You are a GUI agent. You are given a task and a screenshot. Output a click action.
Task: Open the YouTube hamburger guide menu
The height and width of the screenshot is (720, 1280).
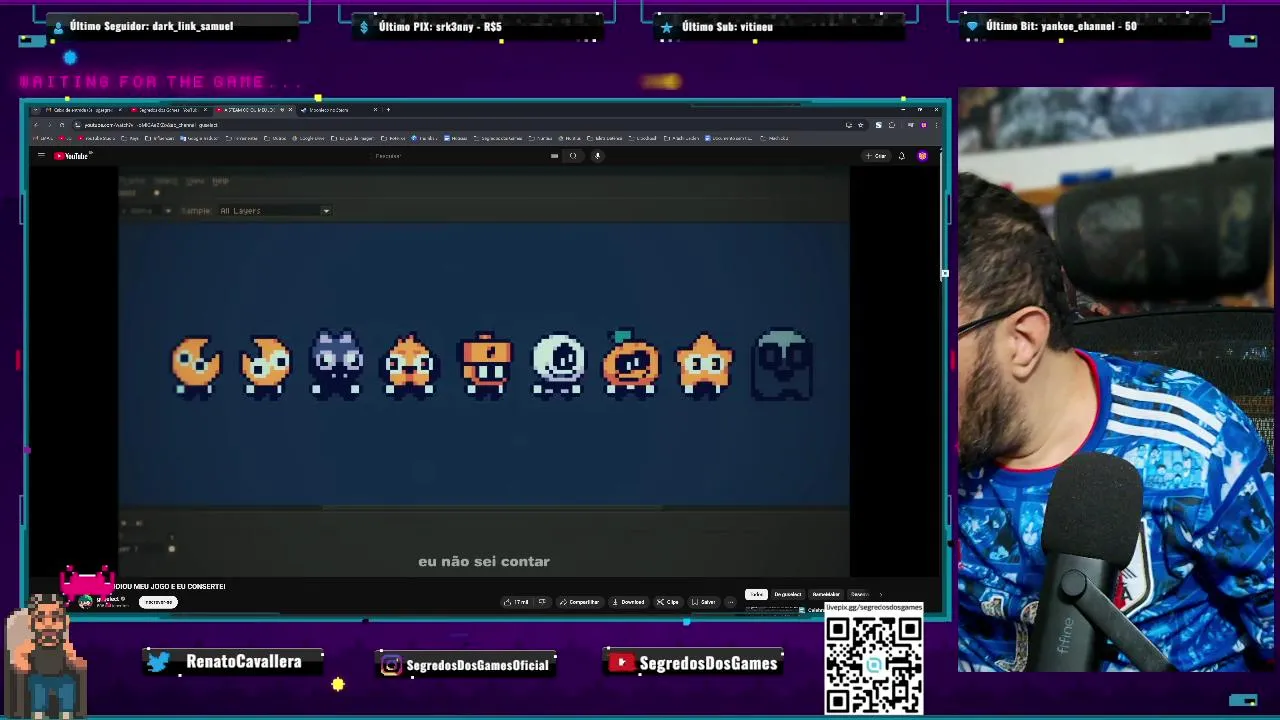41,156
